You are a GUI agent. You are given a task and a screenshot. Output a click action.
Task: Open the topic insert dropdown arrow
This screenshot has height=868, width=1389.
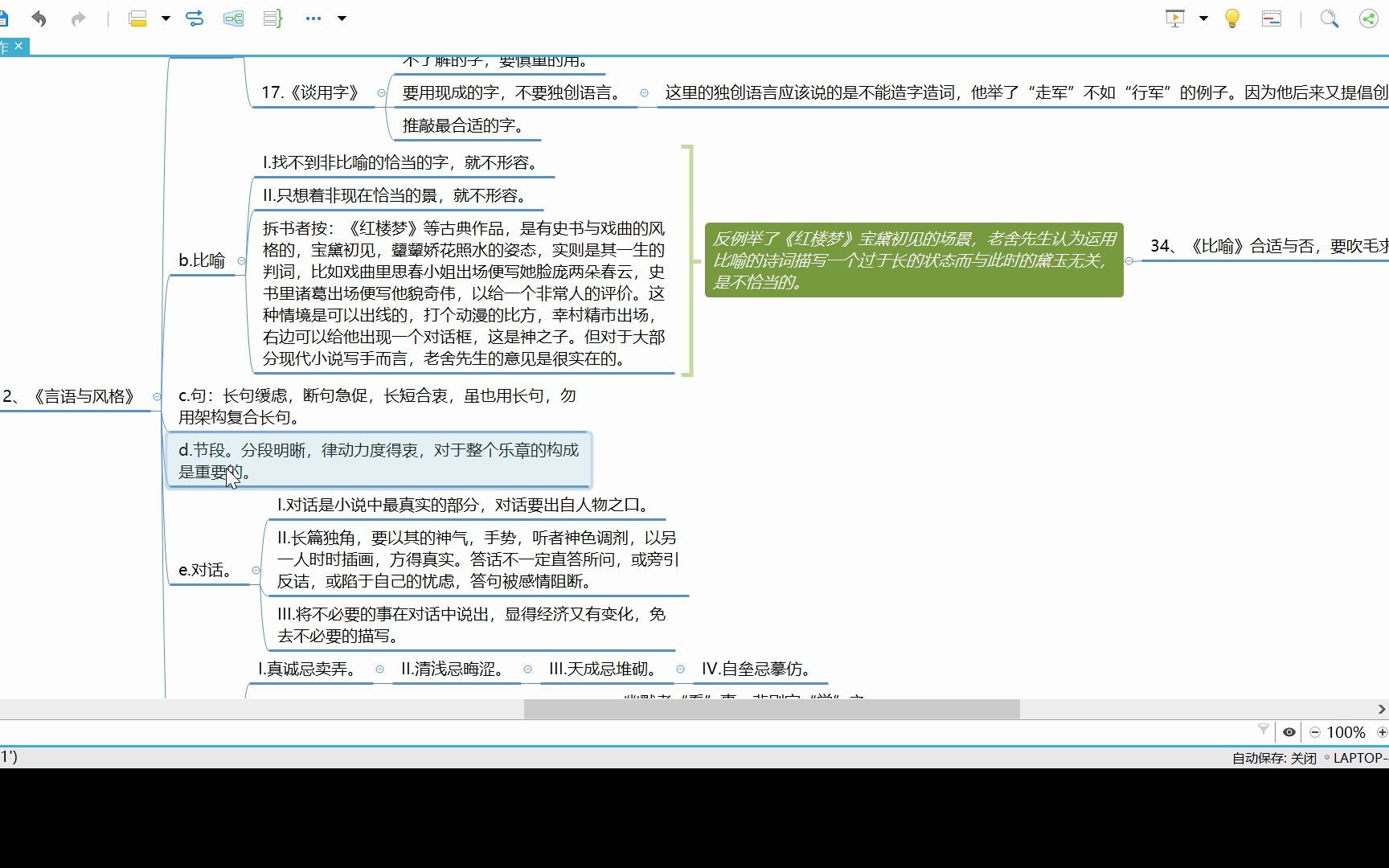[166, 18]
